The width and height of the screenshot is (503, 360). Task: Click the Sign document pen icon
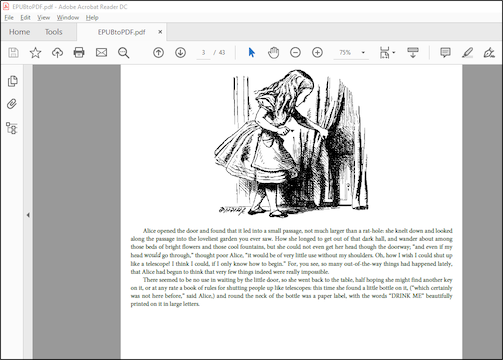point(489,53)
